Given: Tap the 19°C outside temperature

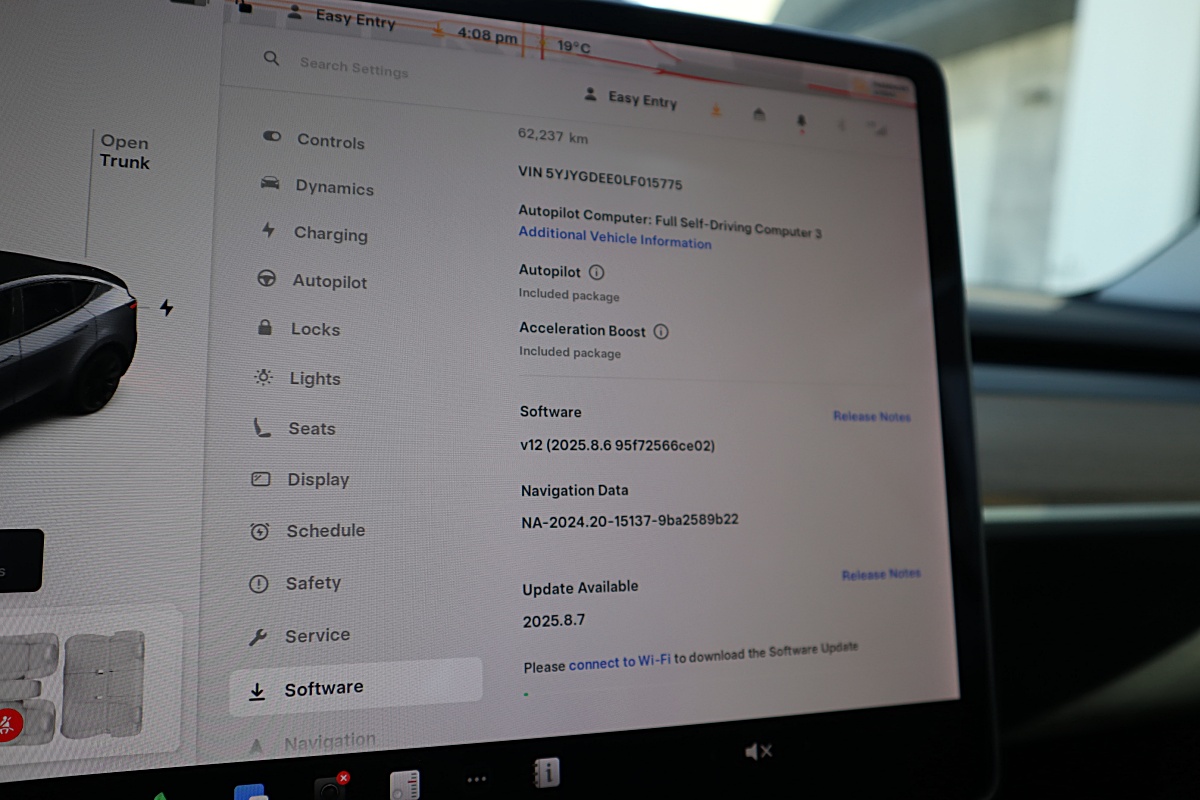Looking at the screenshot, I should click(574, 46).
